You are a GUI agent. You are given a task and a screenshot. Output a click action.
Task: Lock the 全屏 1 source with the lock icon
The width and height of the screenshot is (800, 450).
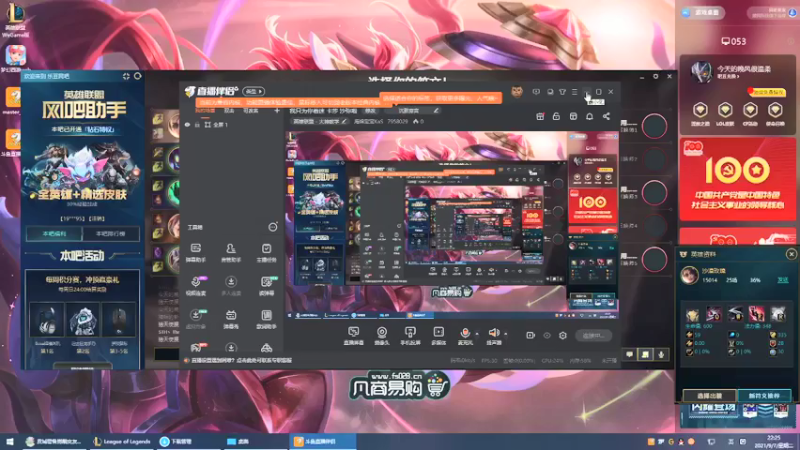click(197, 124)
